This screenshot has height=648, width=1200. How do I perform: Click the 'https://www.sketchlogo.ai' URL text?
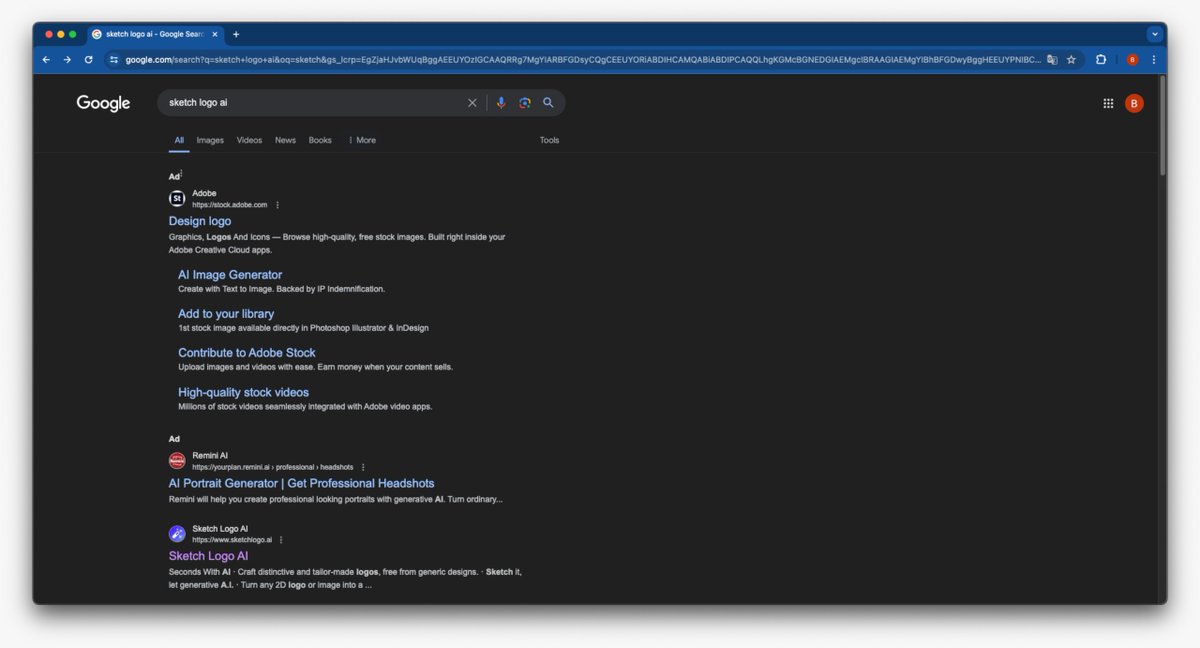click(232, 540)
